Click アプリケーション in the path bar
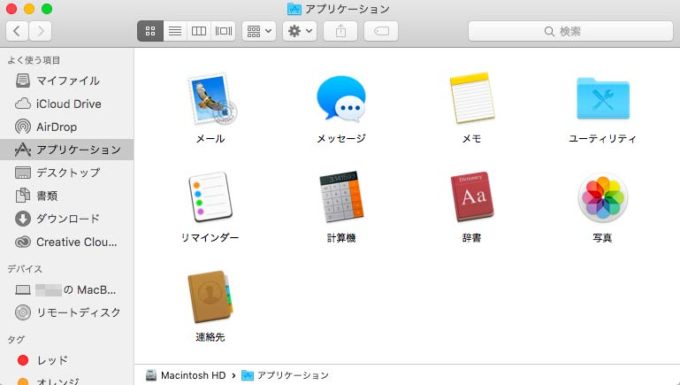The height and width of the screenshot is (385, 680). pyautogui.click(x=285, y=375)
